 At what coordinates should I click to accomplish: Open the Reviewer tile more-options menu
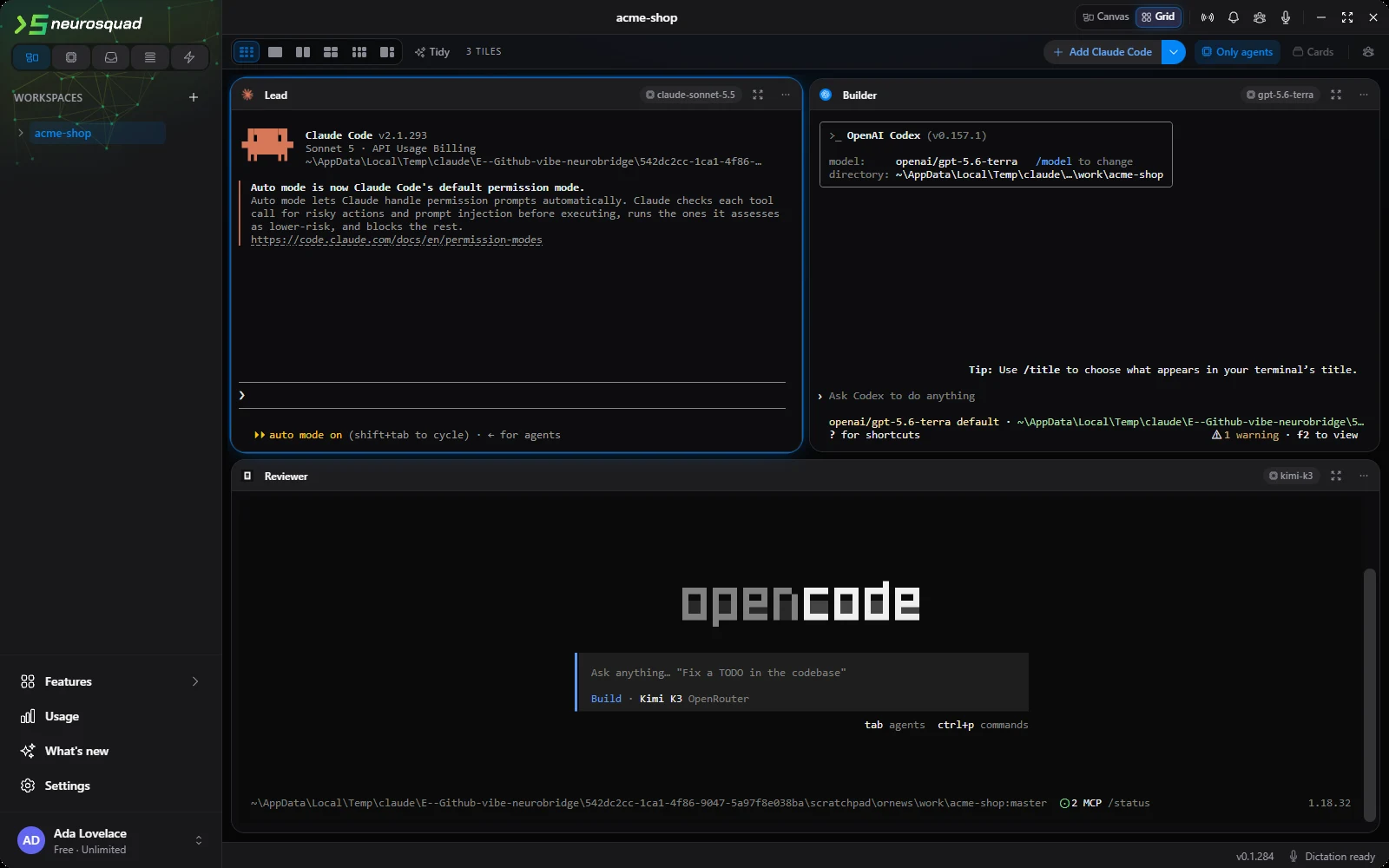click(x=1364, y=476)
